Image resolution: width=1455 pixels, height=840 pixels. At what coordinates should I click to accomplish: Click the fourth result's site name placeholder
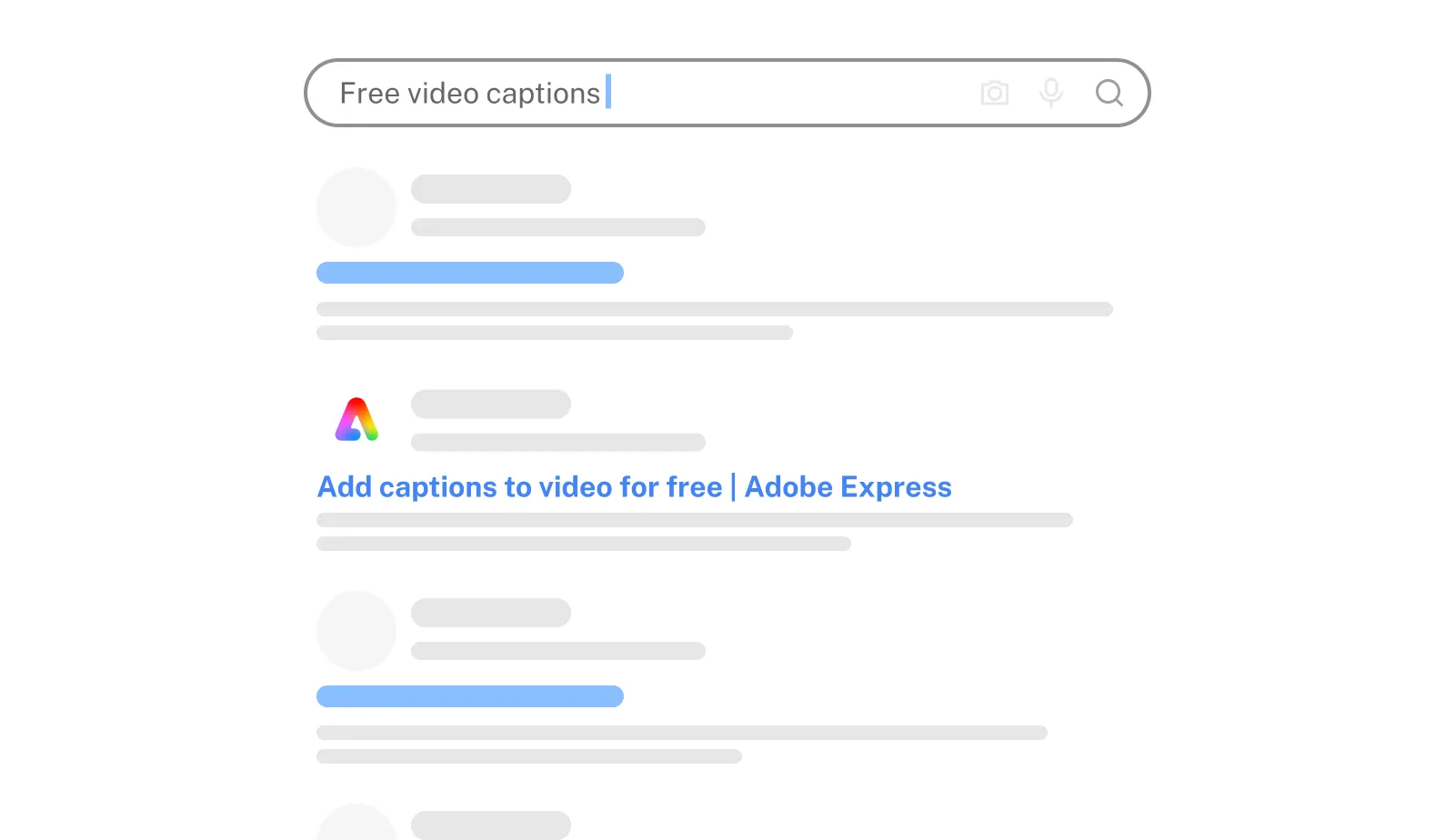tap(491, 825)
